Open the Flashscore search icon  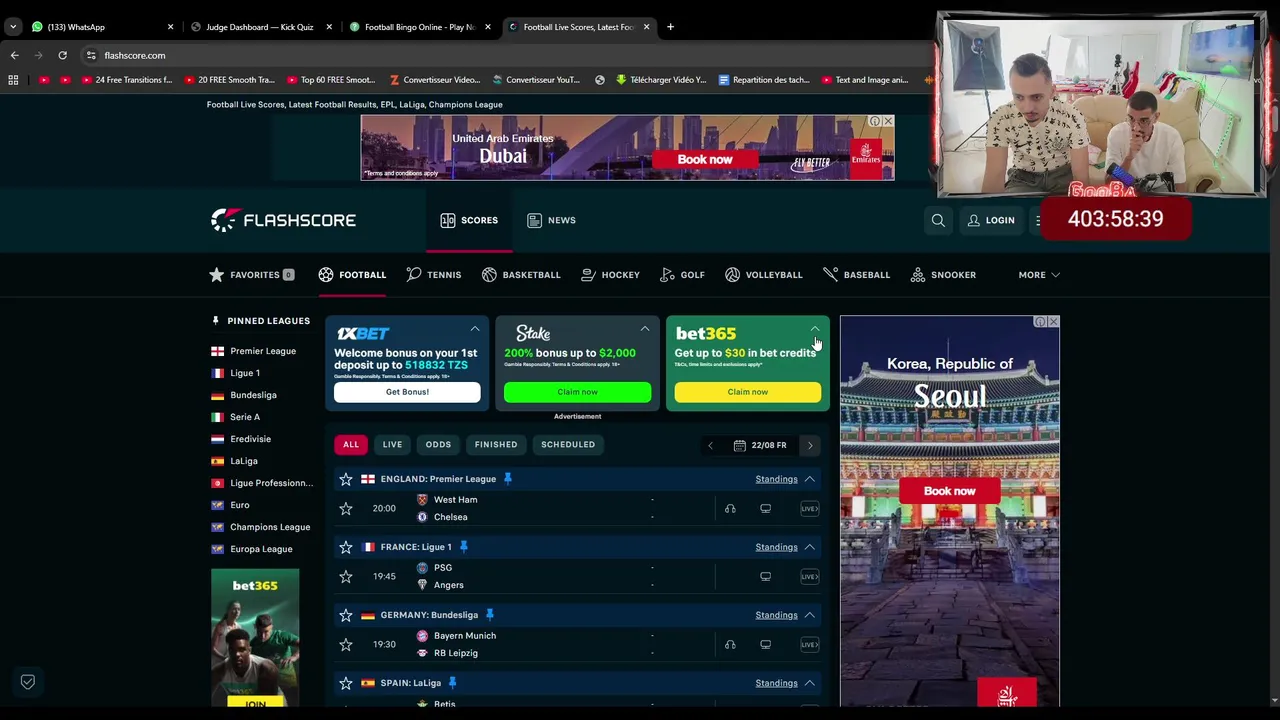click(938, 220)
